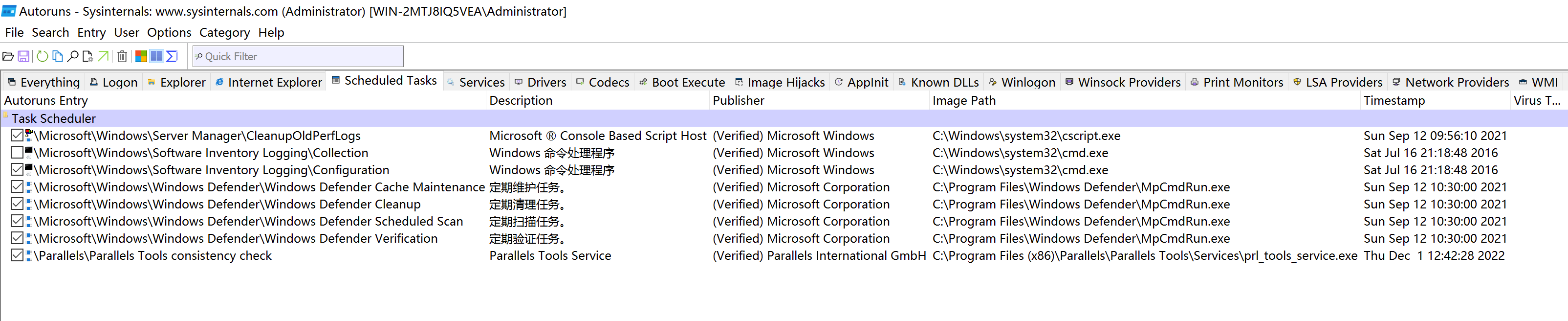The width and height of the screenshot is (1568, 321).
Task: Open the Options menu
Action: pos(169,32)
